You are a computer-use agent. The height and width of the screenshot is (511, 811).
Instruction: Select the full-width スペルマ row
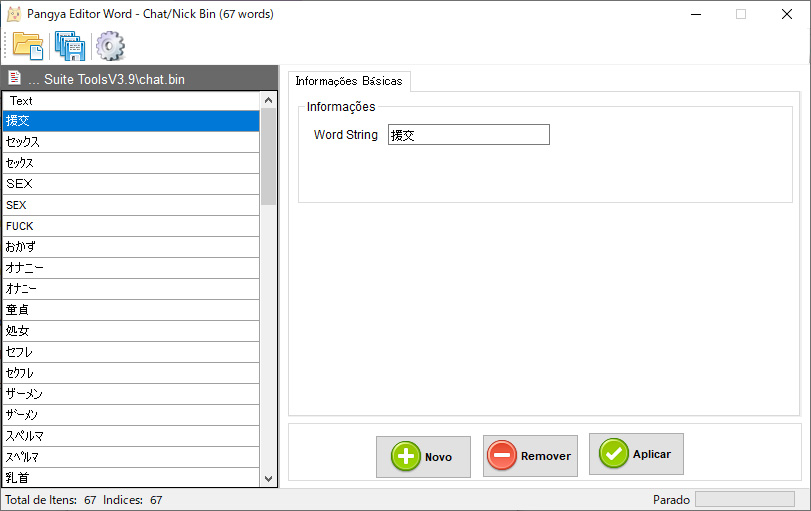pyautogui.click(x=131, y=436)
